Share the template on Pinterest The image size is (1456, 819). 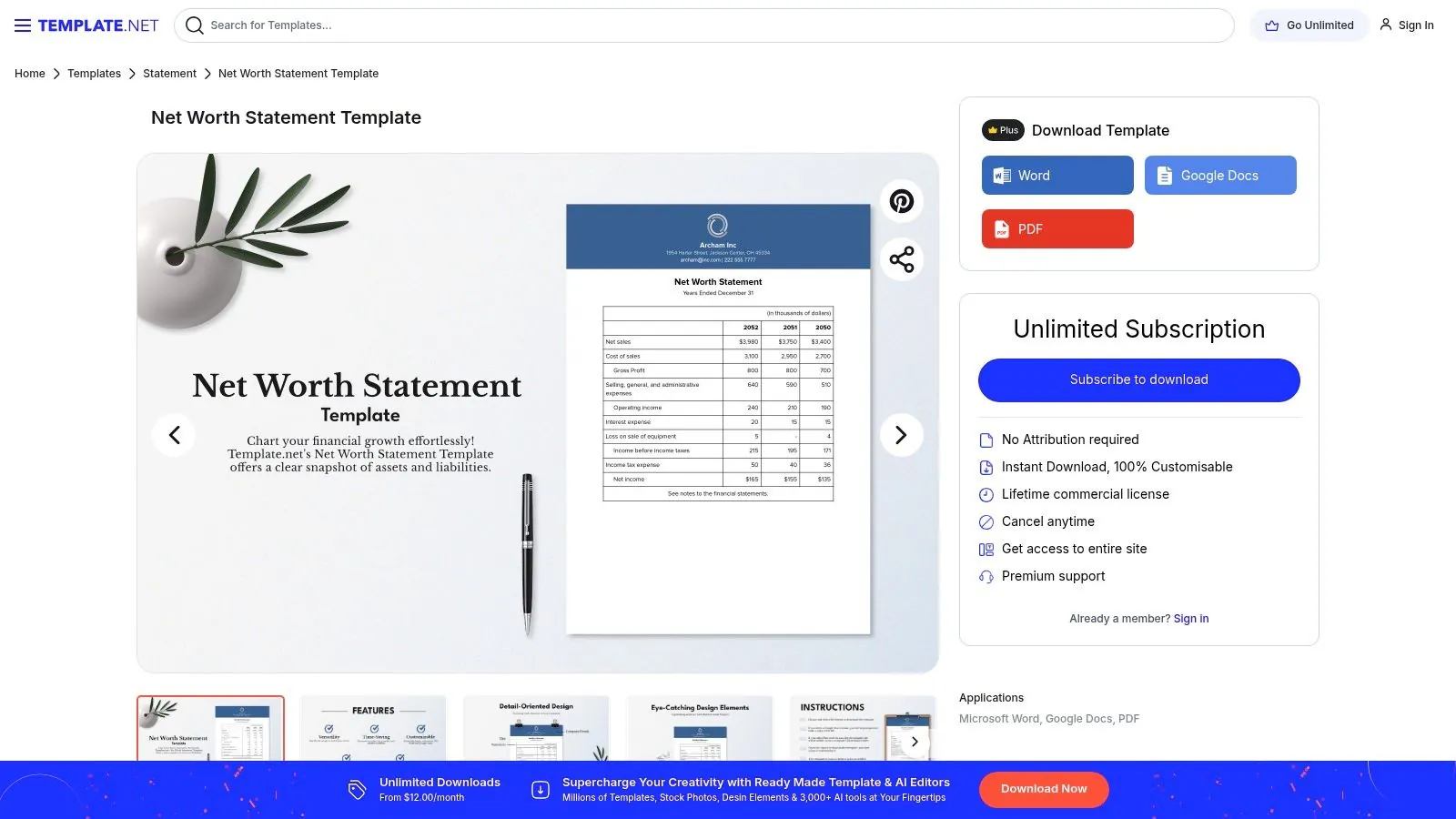click(x=900, y=201)
